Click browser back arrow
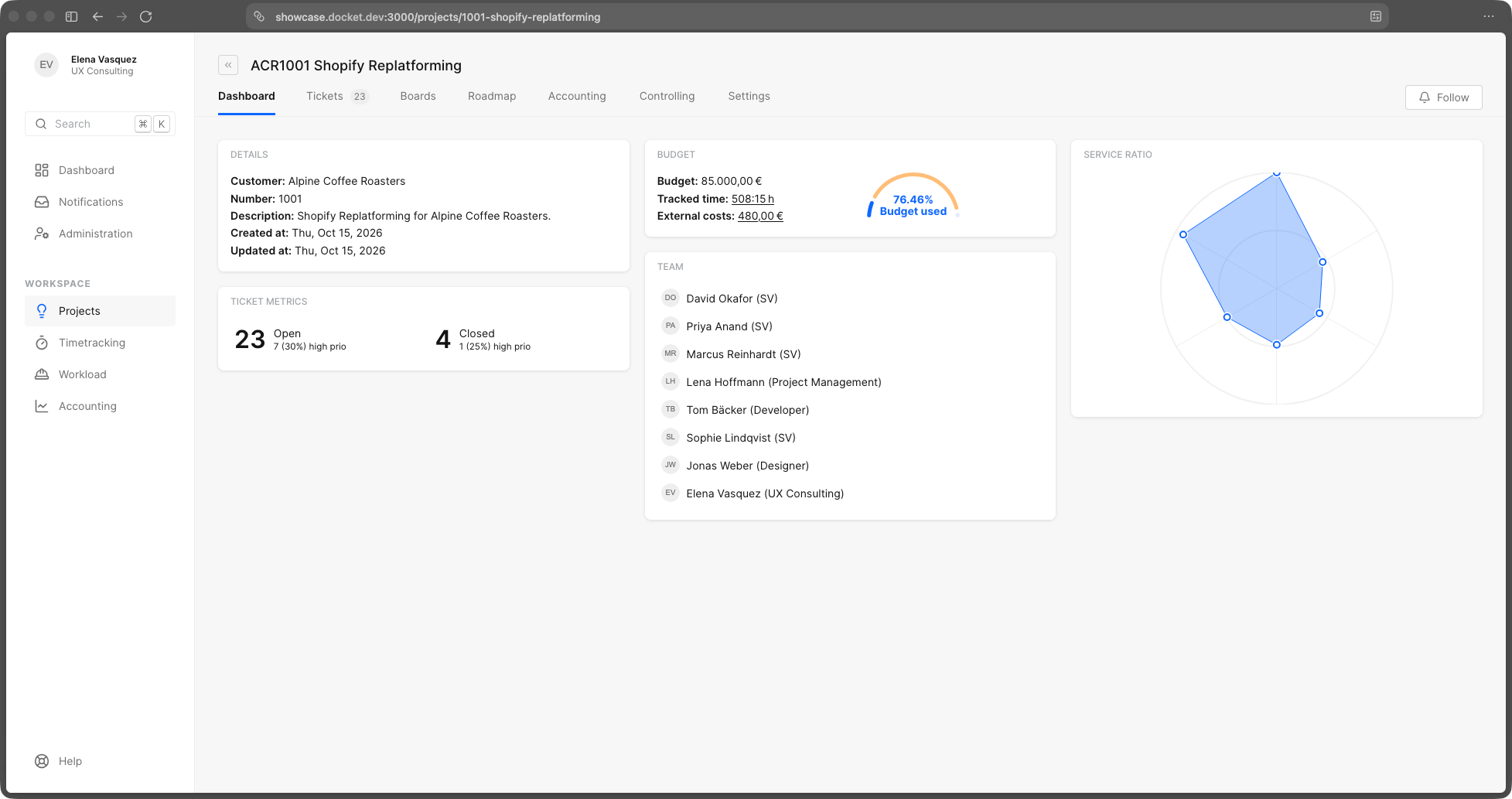1512x799 pixels. [97, 16]
